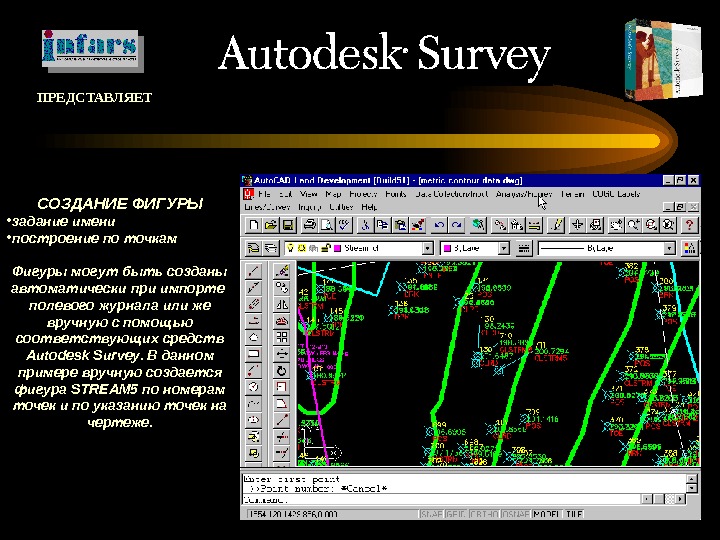Toggle TILE mode in status bar

[x=574, y=514]
